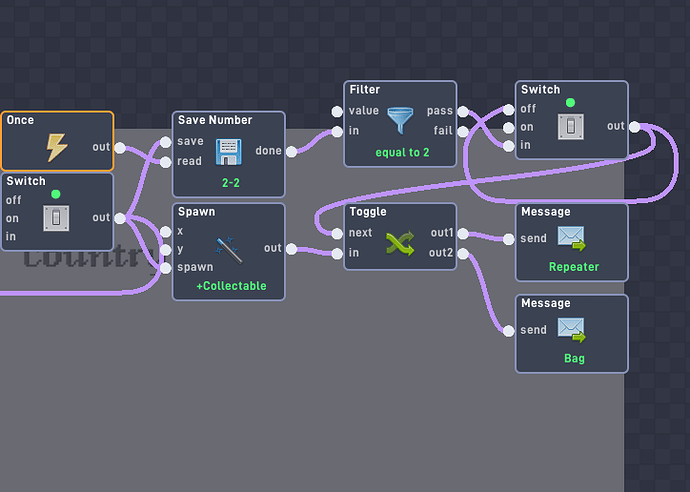Click the '2-2' label on Save Number

(229, 184)
